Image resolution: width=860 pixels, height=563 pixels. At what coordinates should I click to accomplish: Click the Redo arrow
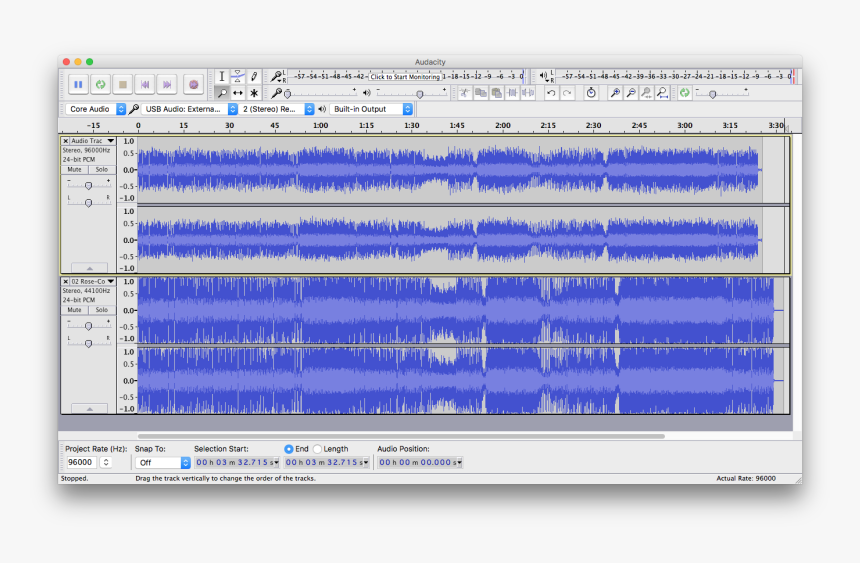[x=567, y=93]
